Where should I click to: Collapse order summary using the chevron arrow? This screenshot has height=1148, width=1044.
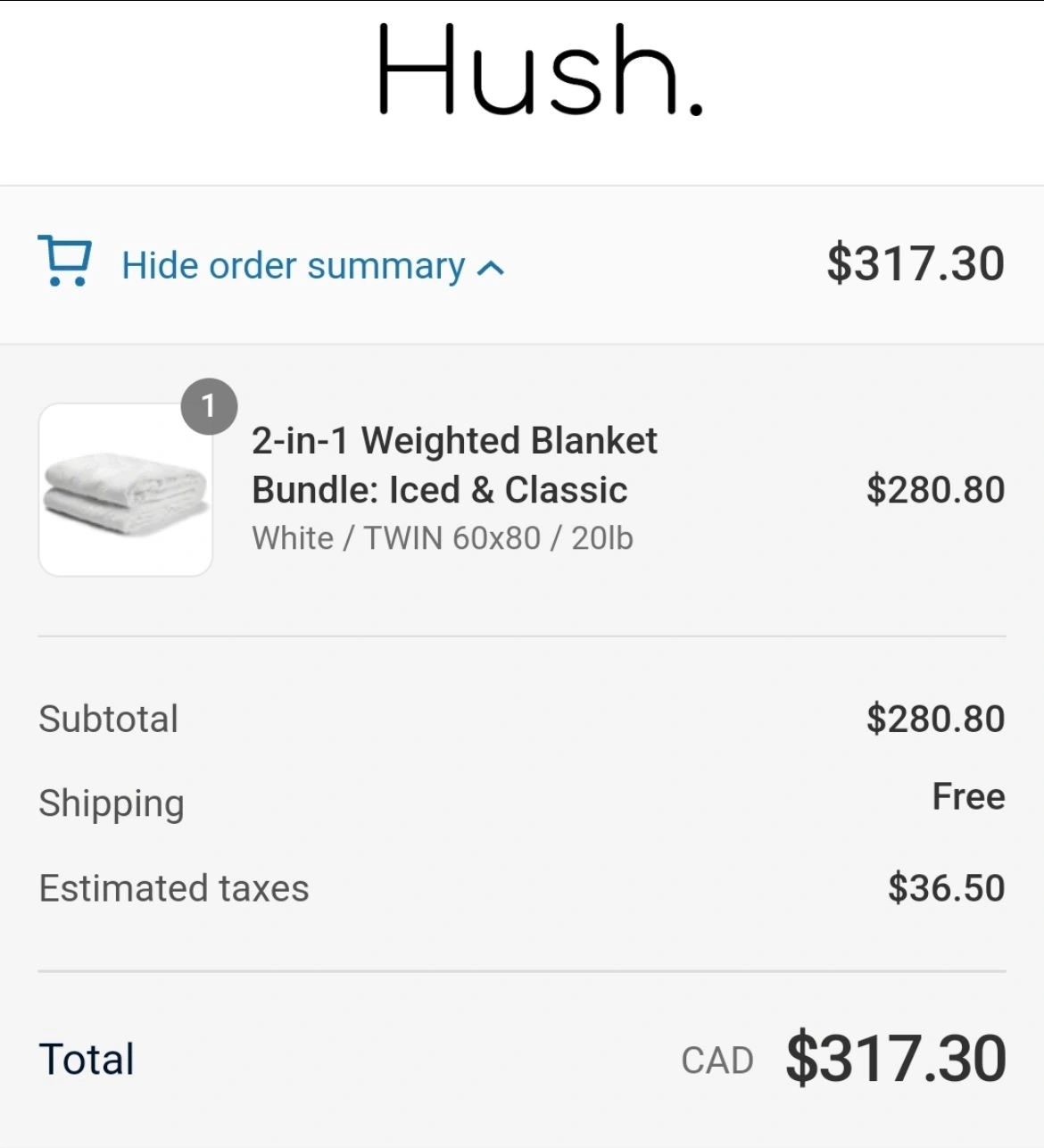tap(491, 268)
